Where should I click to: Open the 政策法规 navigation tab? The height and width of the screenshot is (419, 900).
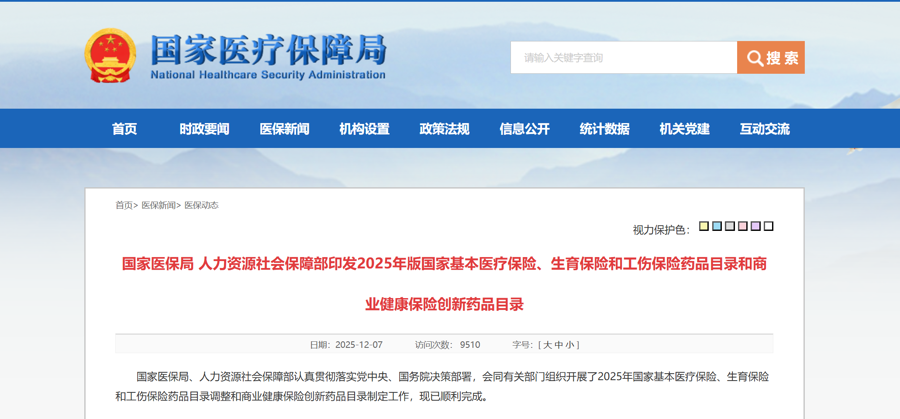[444, 129]
